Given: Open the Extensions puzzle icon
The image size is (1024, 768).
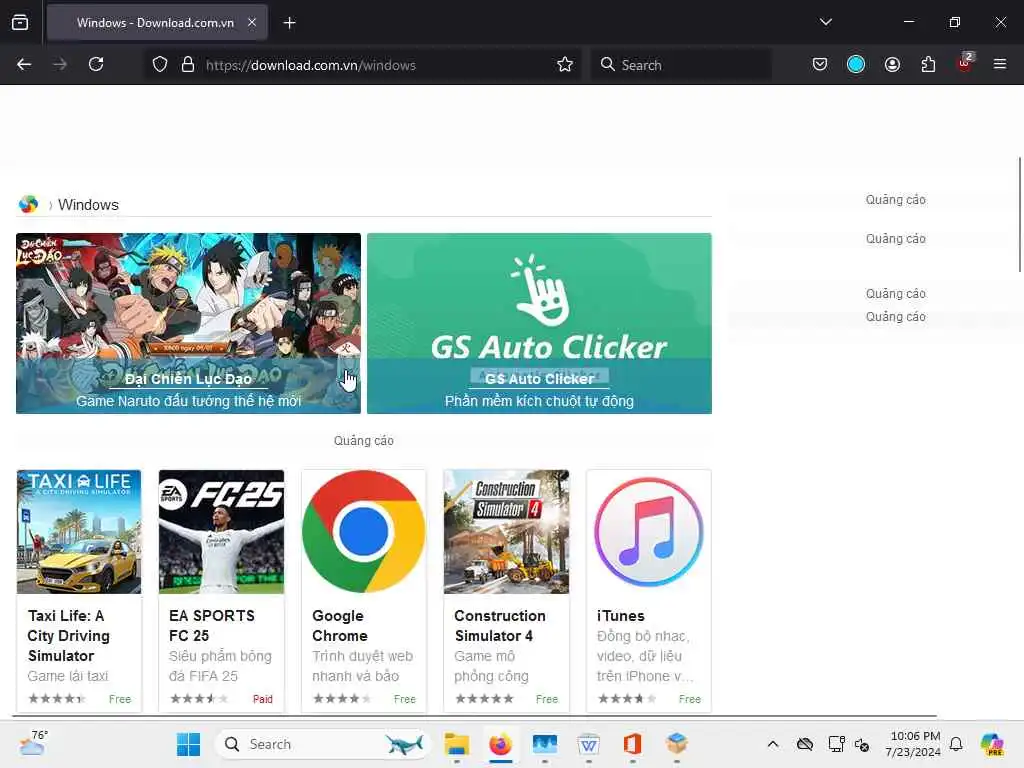Looking at the screenshot, I should 928,64.
